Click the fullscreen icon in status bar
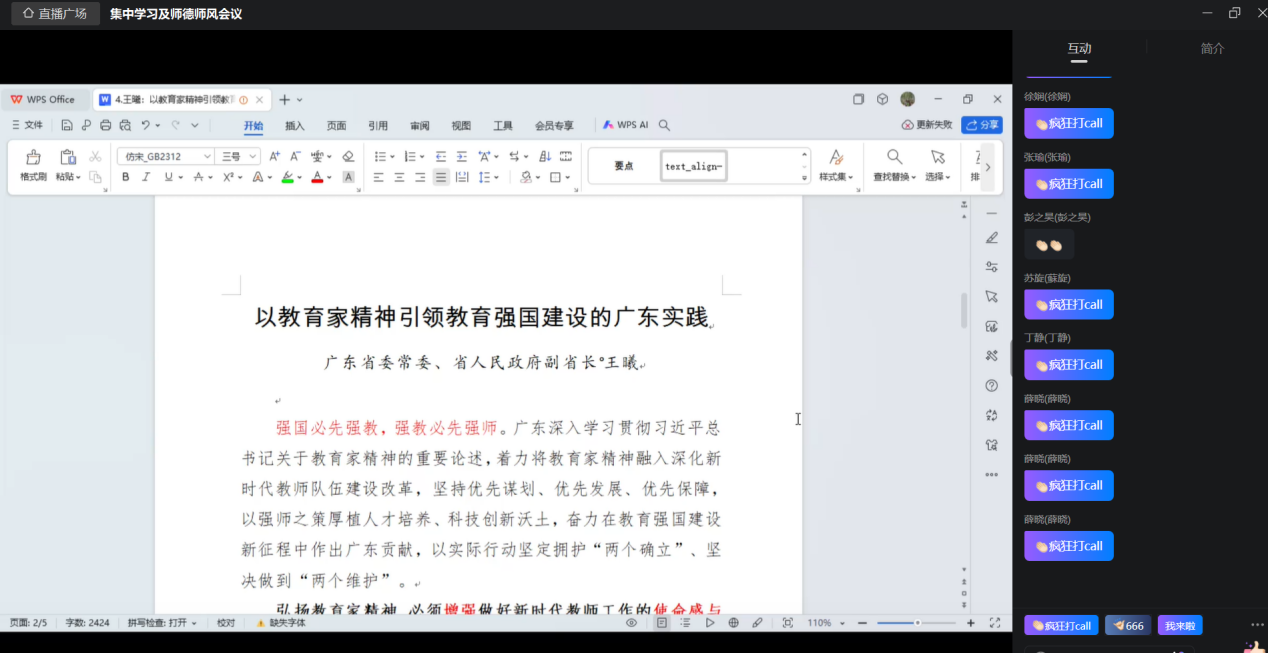Image resolution: width=1268 pixels, height=653 pixels. point(995,623)
